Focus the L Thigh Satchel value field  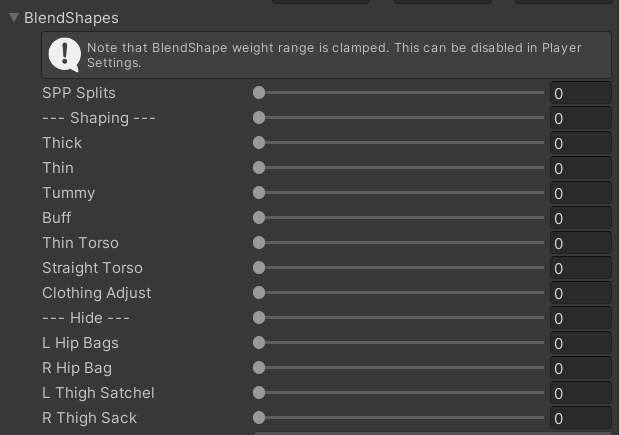click(580, 394)
